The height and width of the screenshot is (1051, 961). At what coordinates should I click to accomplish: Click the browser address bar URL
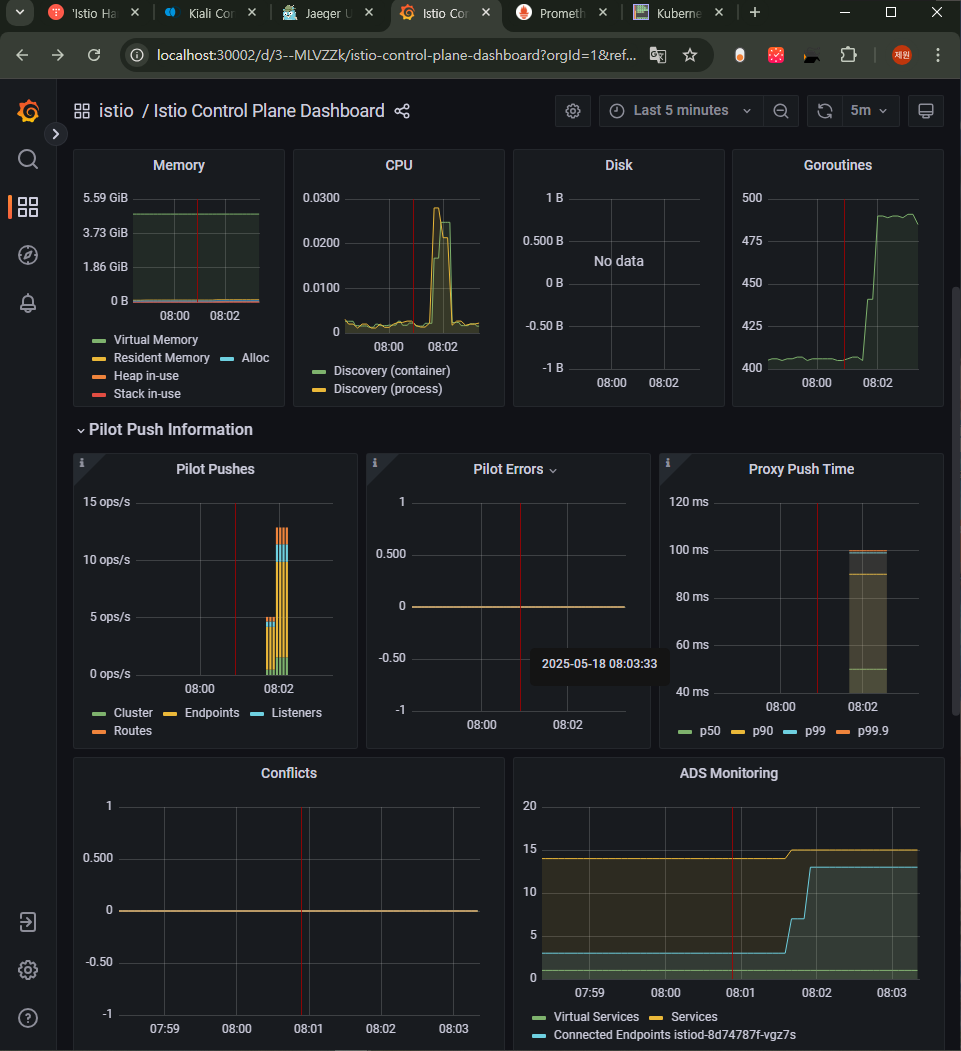point(395,56)
